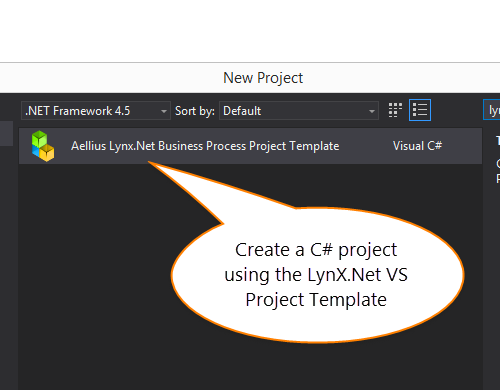Open the Sort by Default dropdown
Image resolution: width=500 pixels, height=390 pixels.
pyautogui.click(x=299, y=111)
